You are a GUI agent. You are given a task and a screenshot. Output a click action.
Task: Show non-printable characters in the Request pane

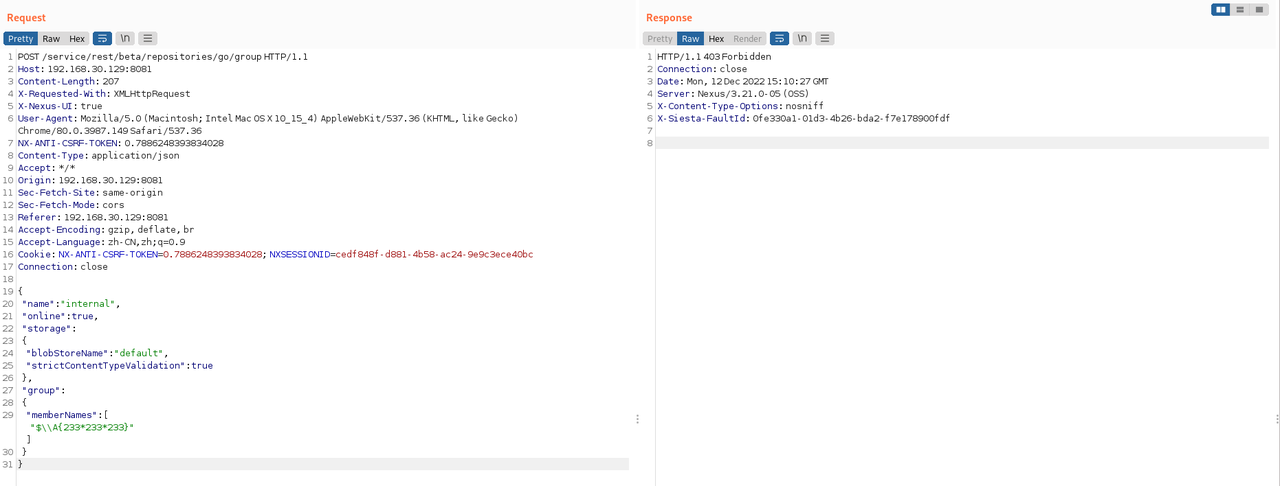(125, 39)
